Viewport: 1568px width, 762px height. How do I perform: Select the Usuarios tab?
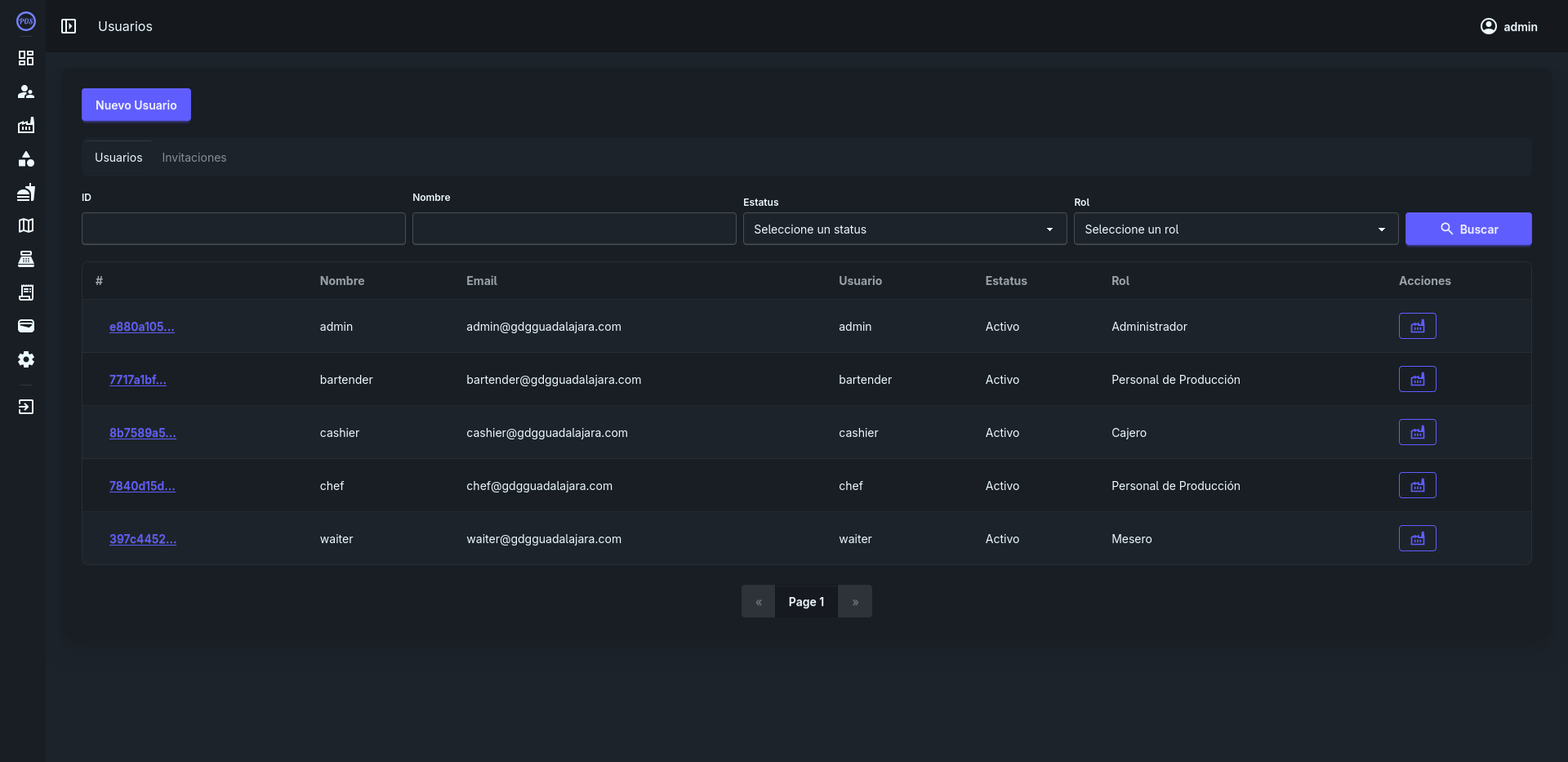coord(118,158)
